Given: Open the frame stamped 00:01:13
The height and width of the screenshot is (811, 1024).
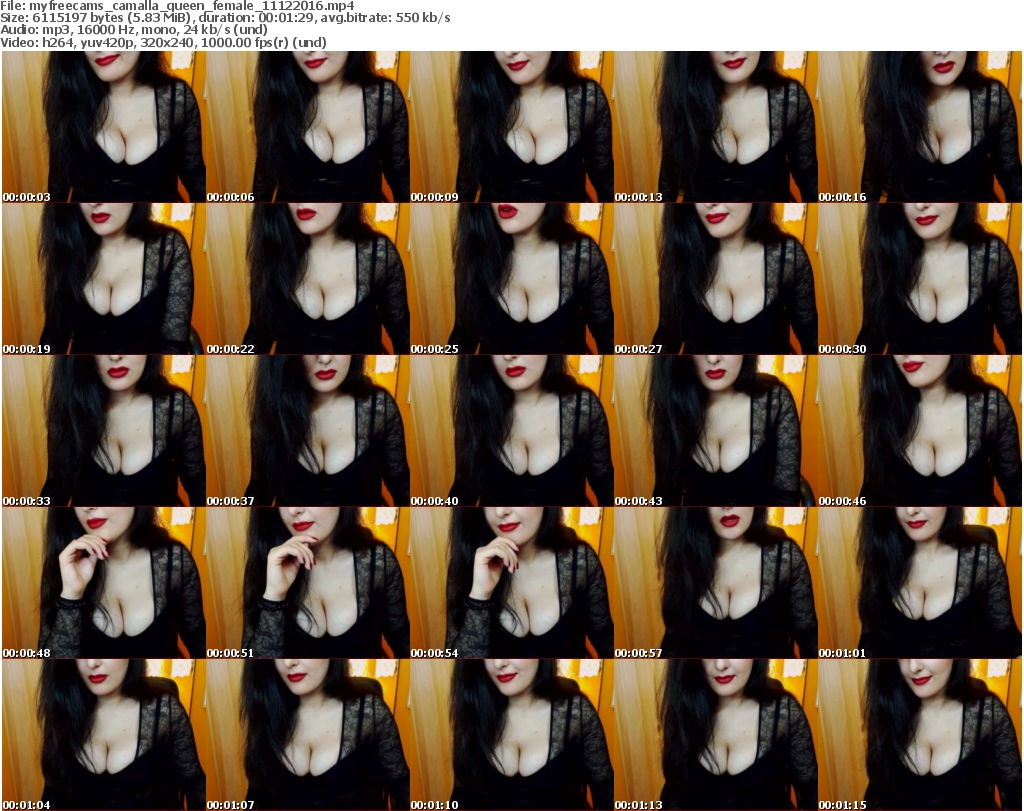Looking at the screenshot, I should [716, 735].
